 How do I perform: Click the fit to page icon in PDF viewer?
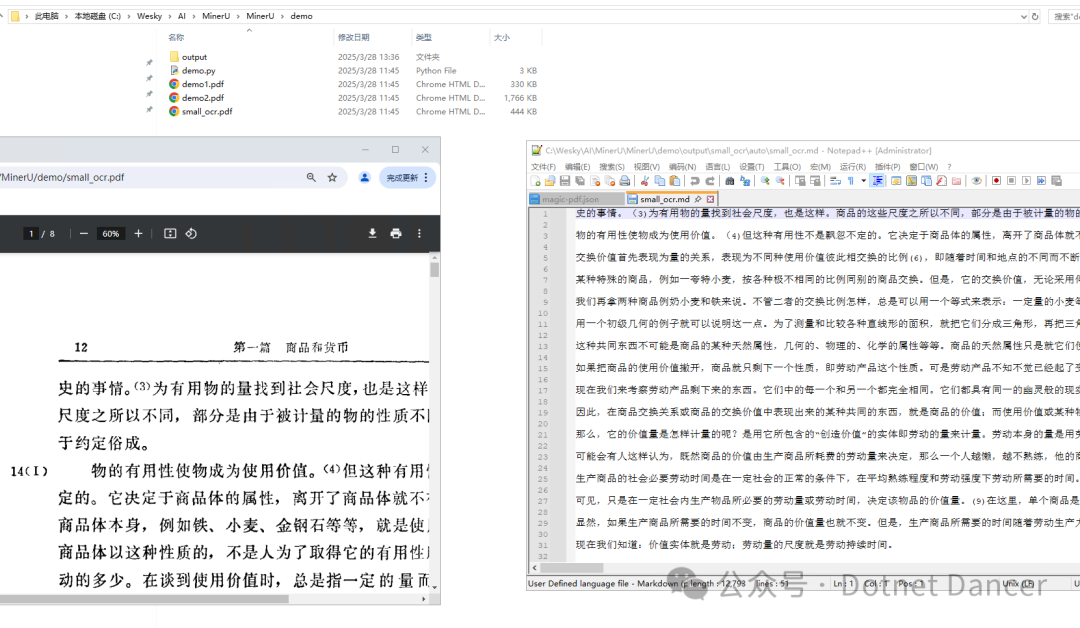pos(170,233)
